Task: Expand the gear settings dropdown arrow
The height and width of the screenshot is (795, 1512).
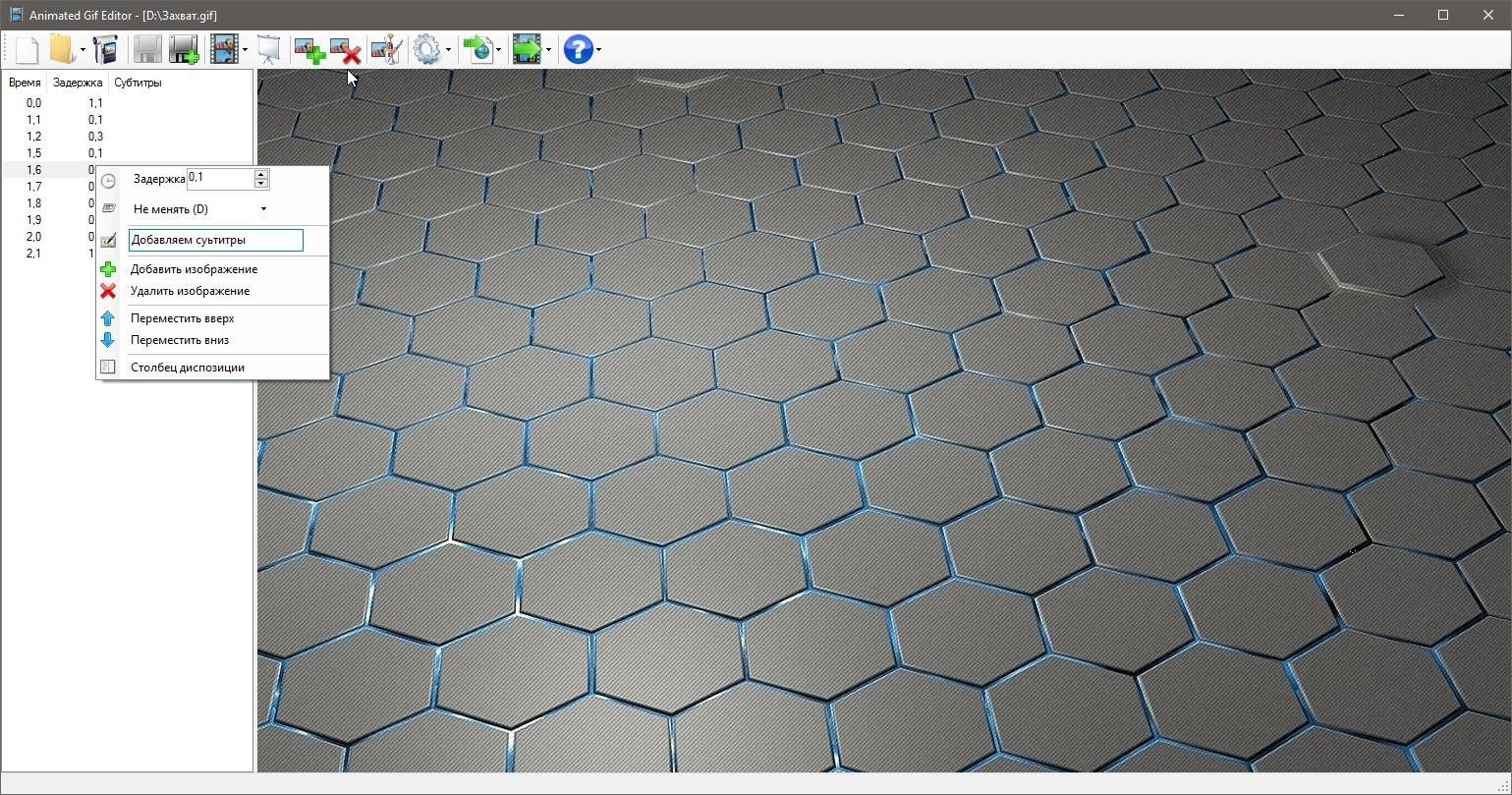Action: pos(448,49)
